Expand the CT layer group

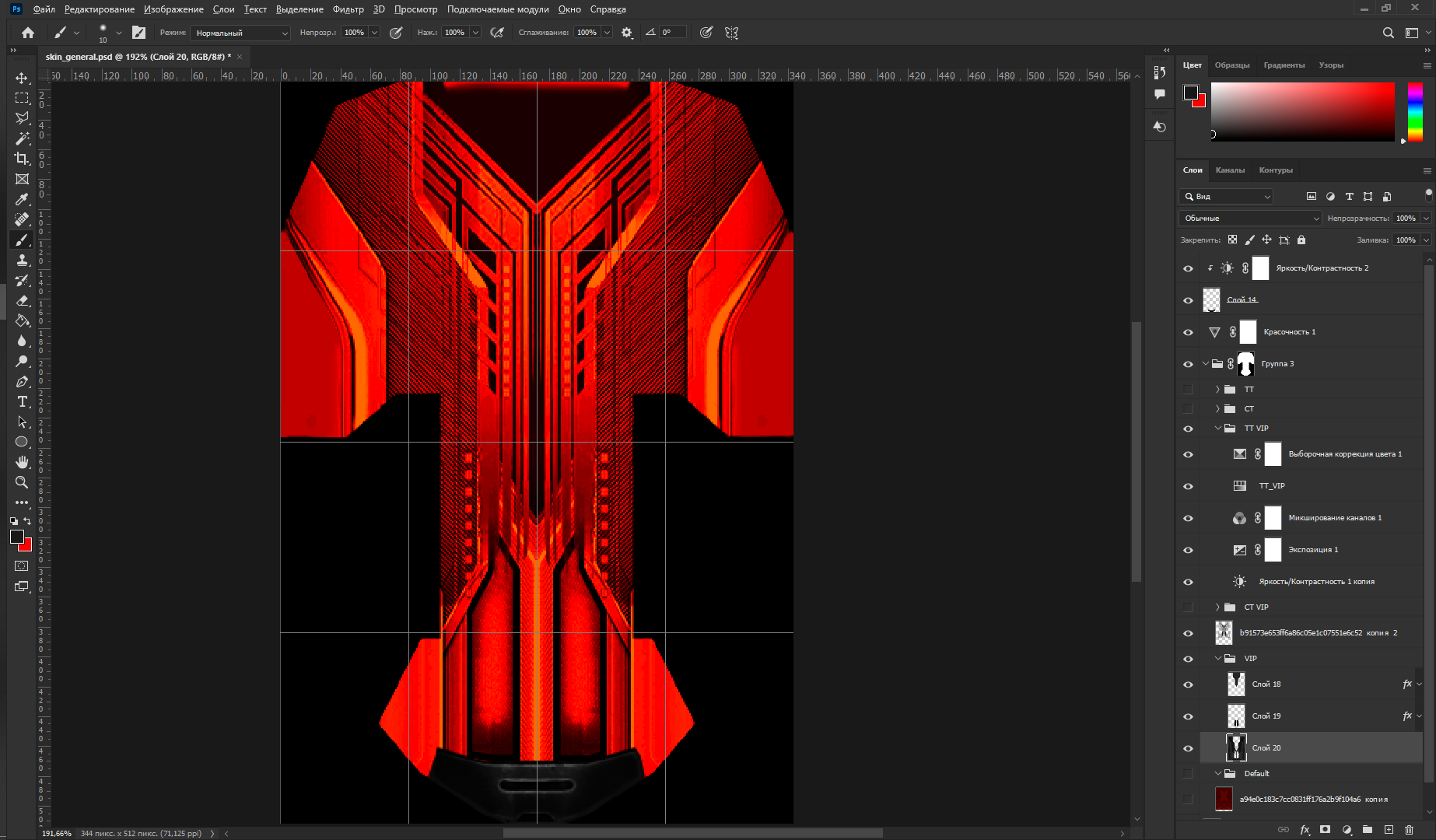(1217, 409)
